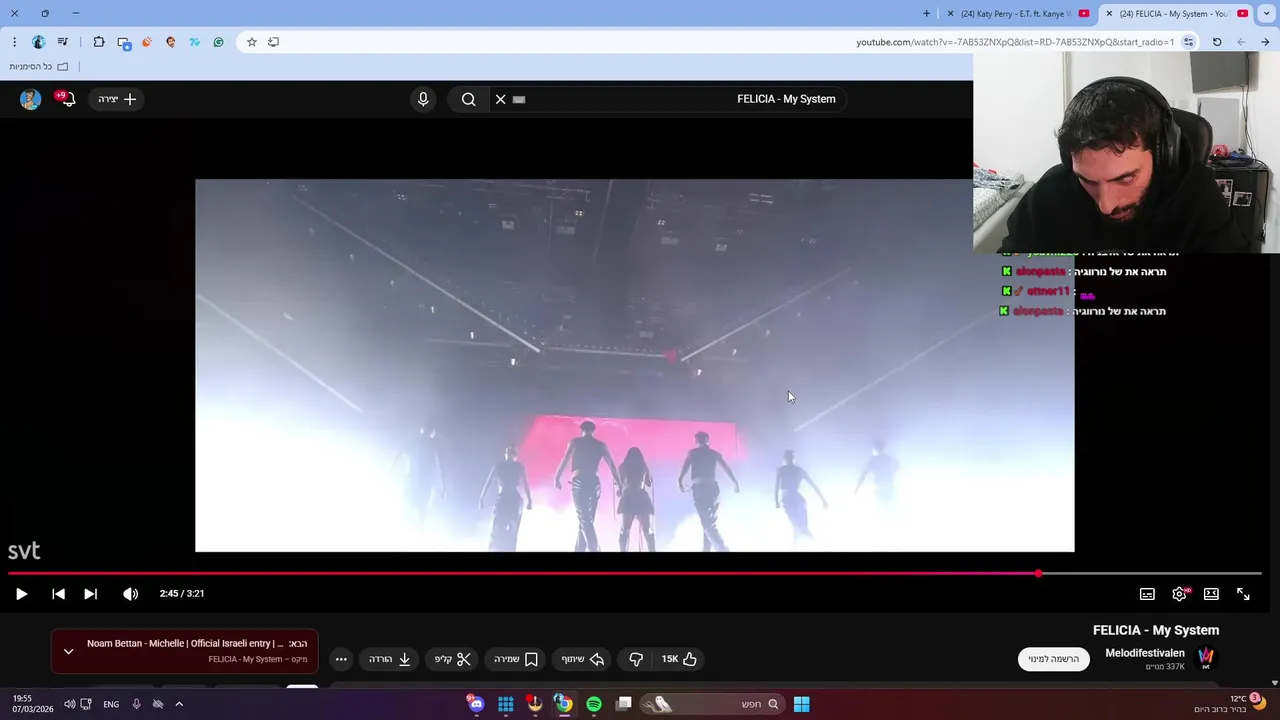Switch to theater mode view
1280x720 pixels.
(x=1211, y=594)
